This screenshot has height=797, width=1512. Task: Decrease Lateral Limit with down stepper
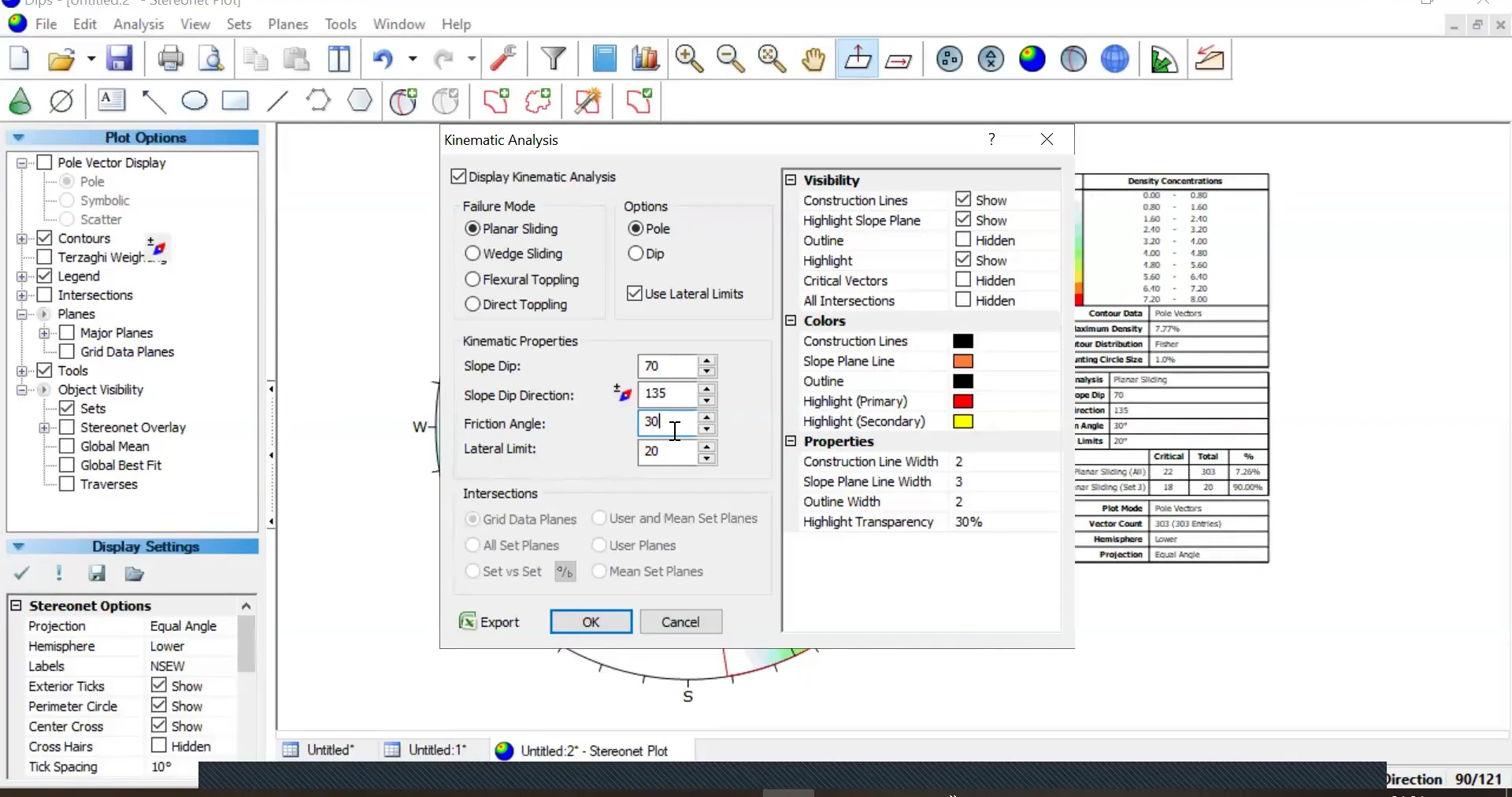pos(707,458)
